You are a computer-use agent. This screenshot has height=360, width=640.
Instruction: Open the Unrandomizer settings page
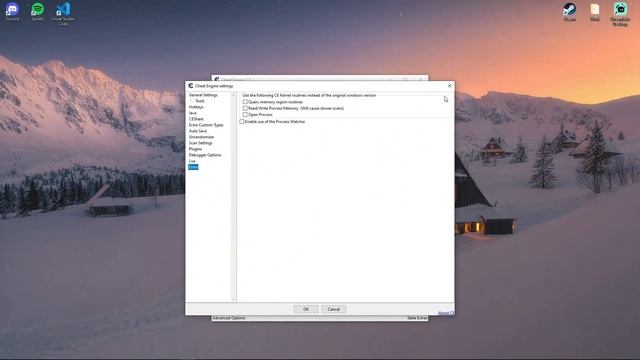(x=201, y=137)
